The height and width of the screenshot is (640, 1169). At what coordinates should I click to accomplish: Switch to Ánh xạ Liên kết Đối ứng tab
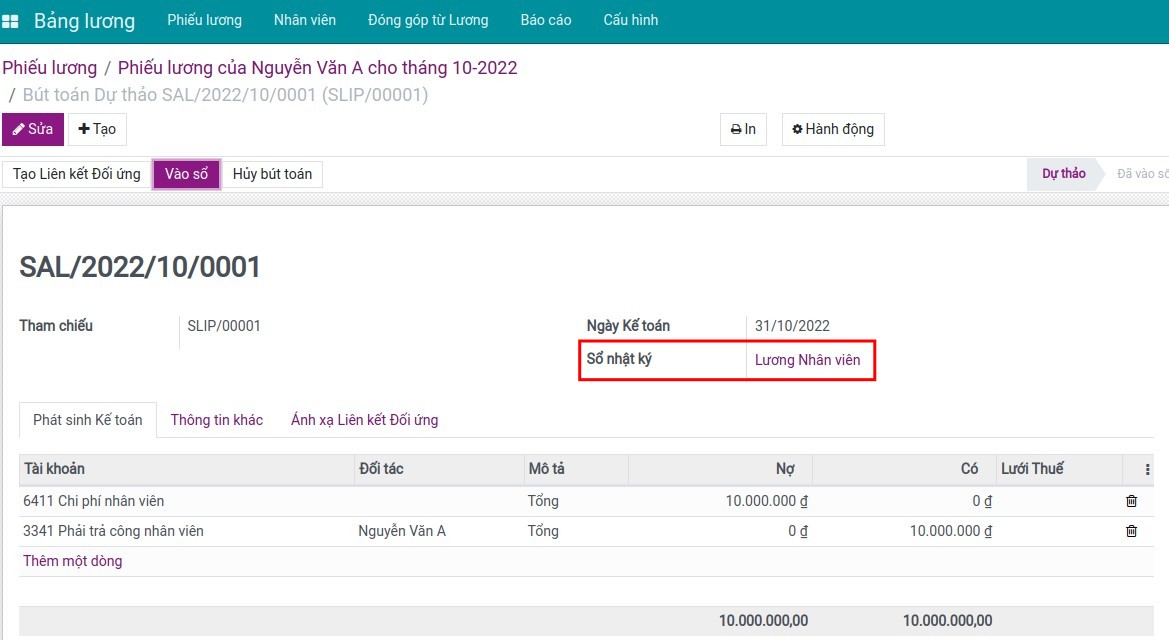tap(364, 420)
